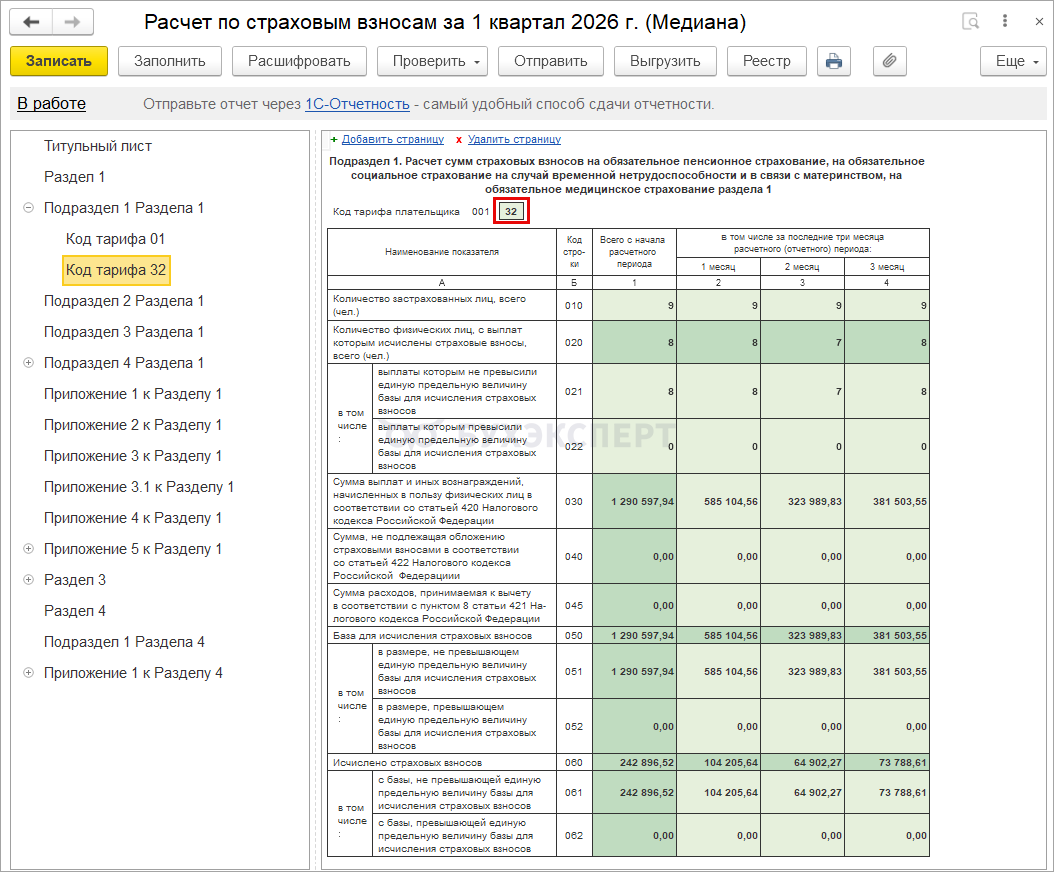1054x872 pixels.
Task: Click the green plus Add page icon
Action: tap(334, 140)
